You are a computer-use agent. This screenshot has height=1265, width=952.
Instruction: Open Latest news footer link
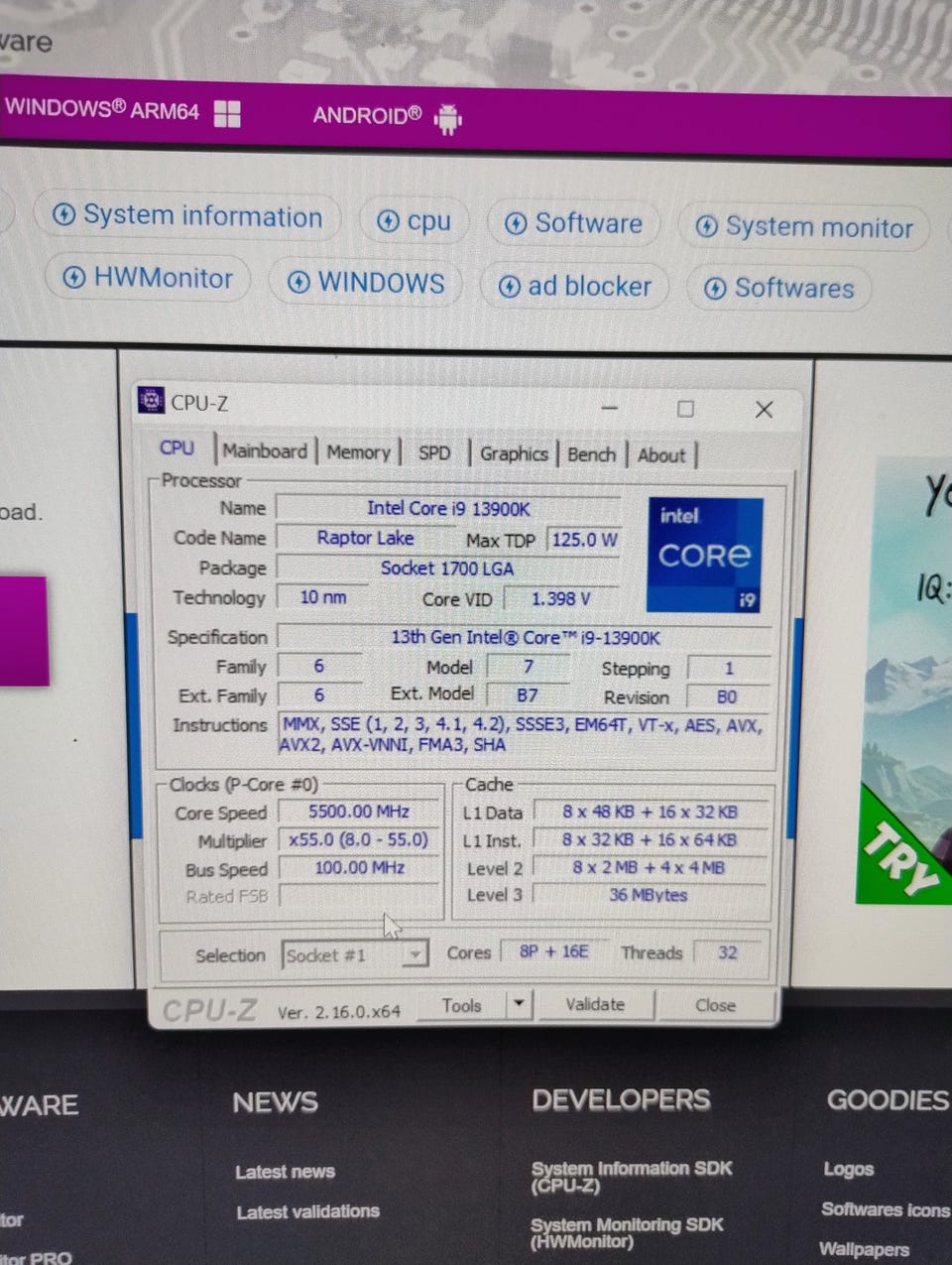click(285, 1172)
